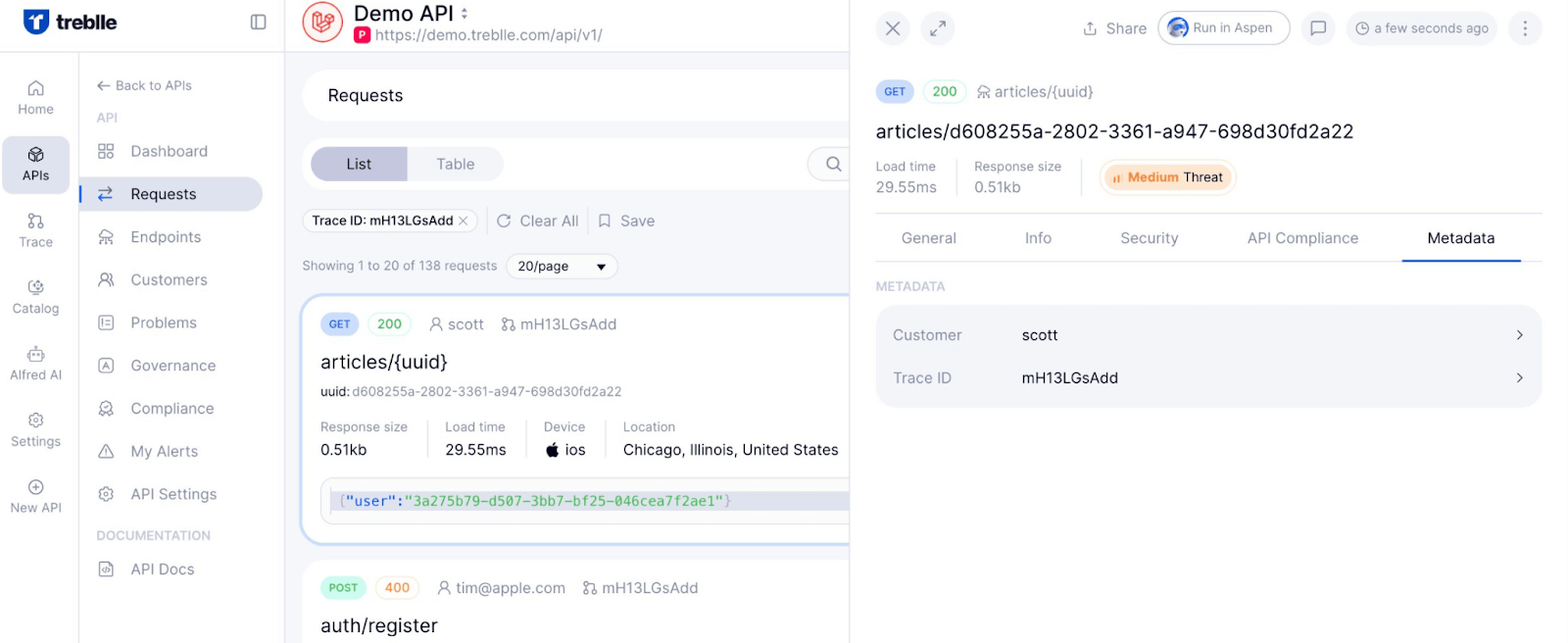Open Settings in the left rail
The image size is (1568, 643).
coord(35,431)
